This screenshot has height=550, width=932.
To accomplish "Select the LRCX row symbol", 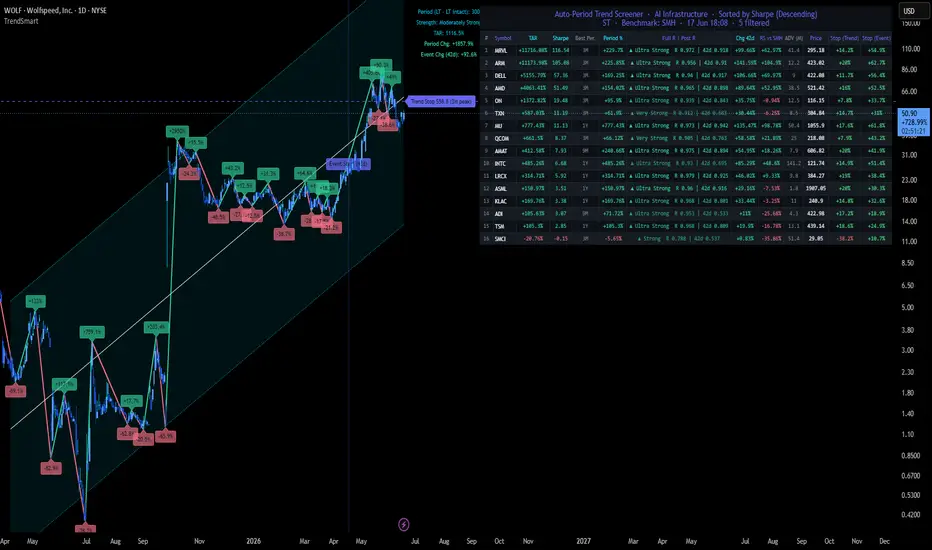I will pos(501,176).
